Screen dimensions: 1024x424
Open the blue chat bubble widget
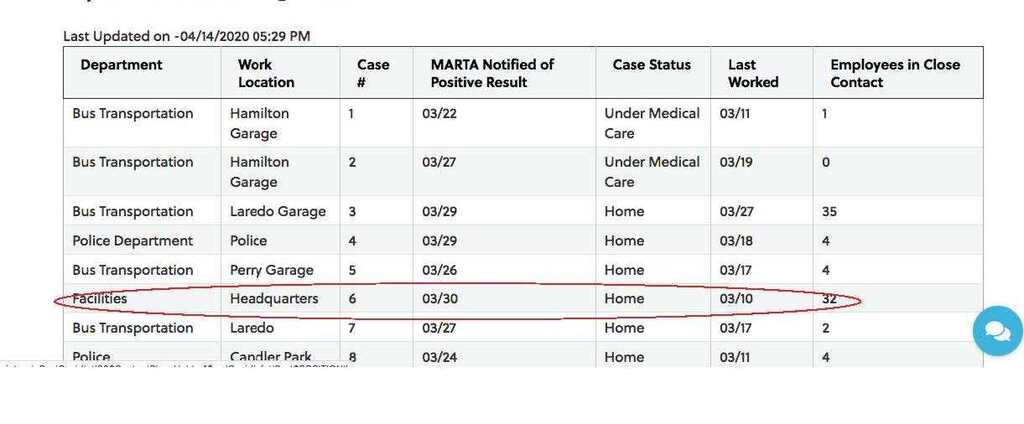point(997,331)
